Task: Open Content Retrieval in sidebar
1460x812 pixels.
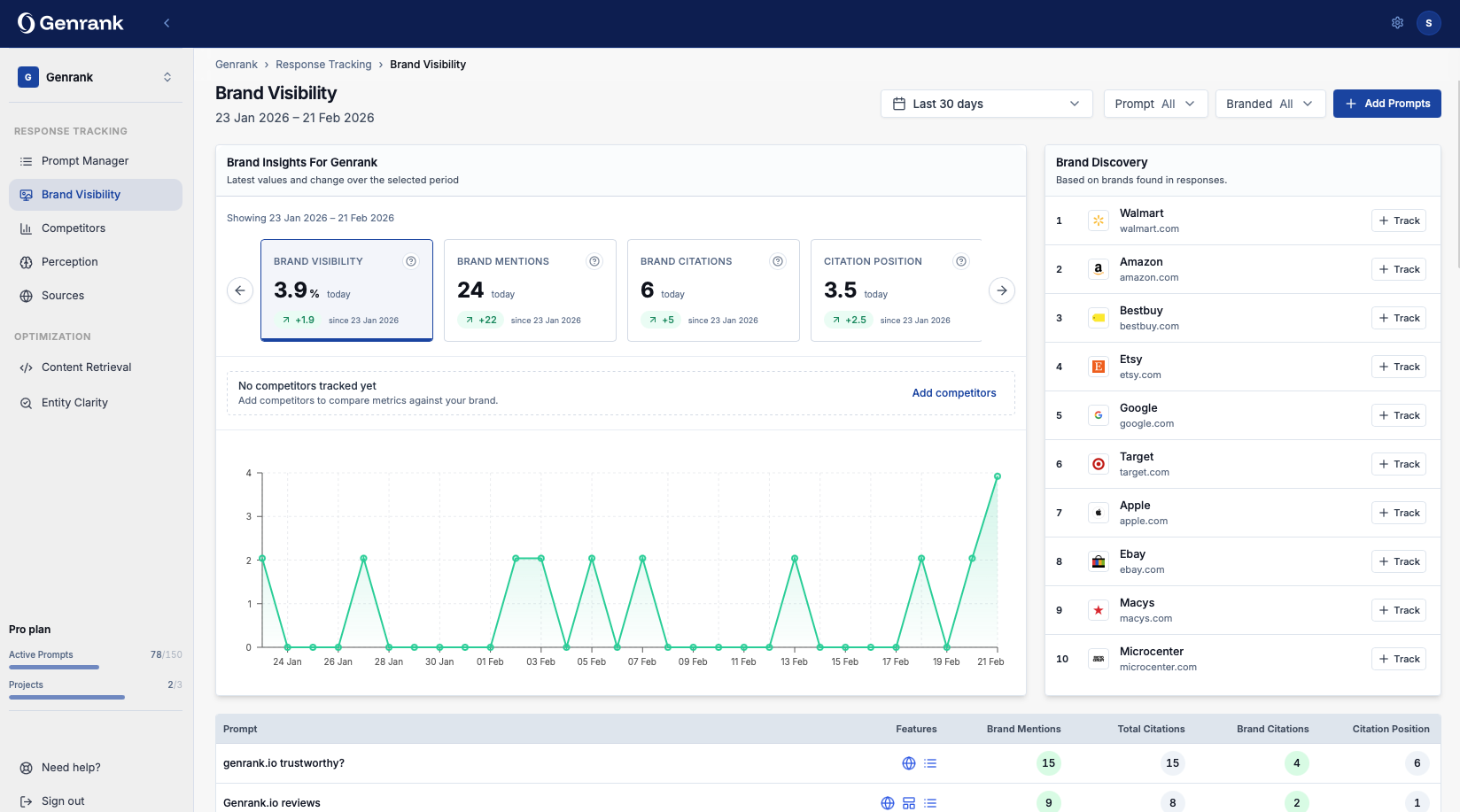Action: click(x=86, y=367)
